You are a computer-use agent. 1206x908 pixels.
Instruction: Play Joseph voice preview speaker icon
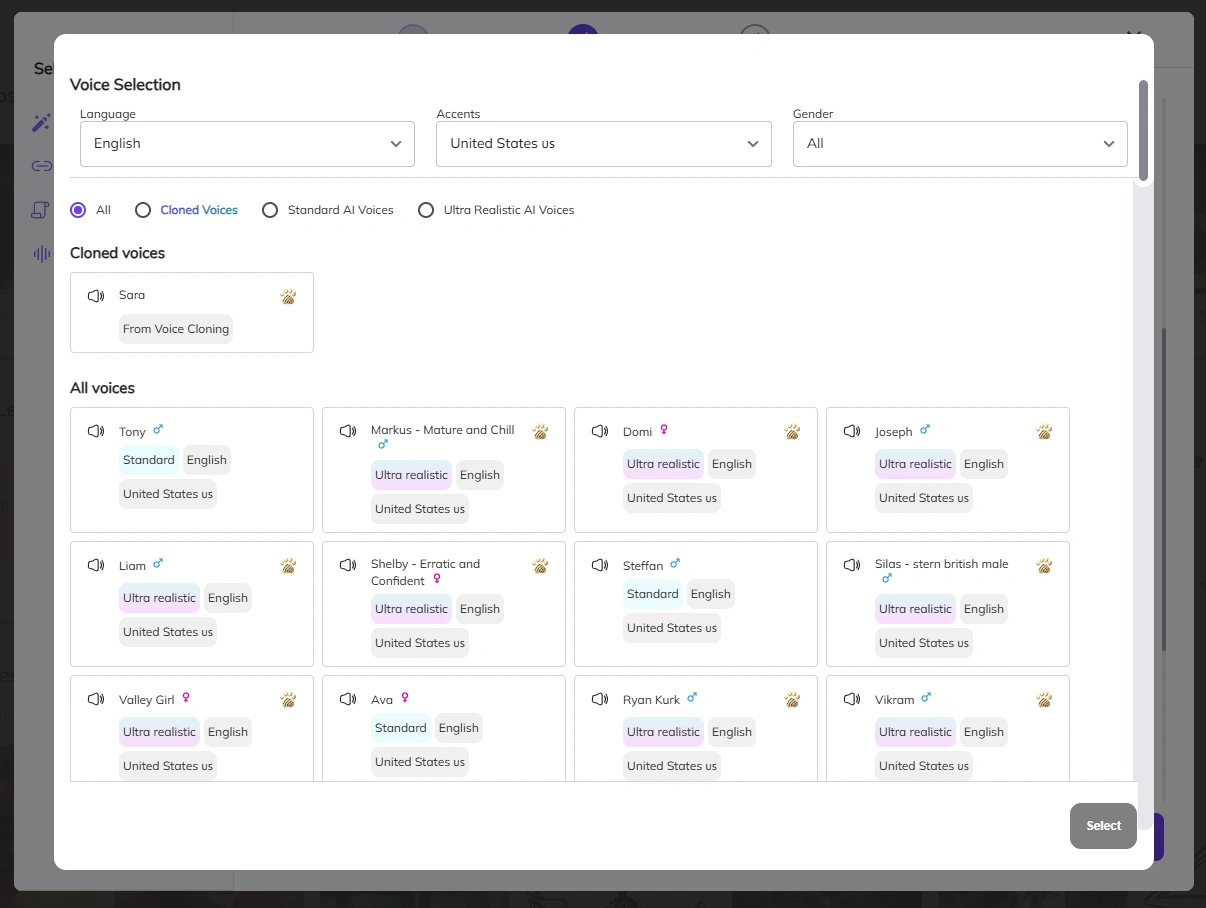(852, 431)
